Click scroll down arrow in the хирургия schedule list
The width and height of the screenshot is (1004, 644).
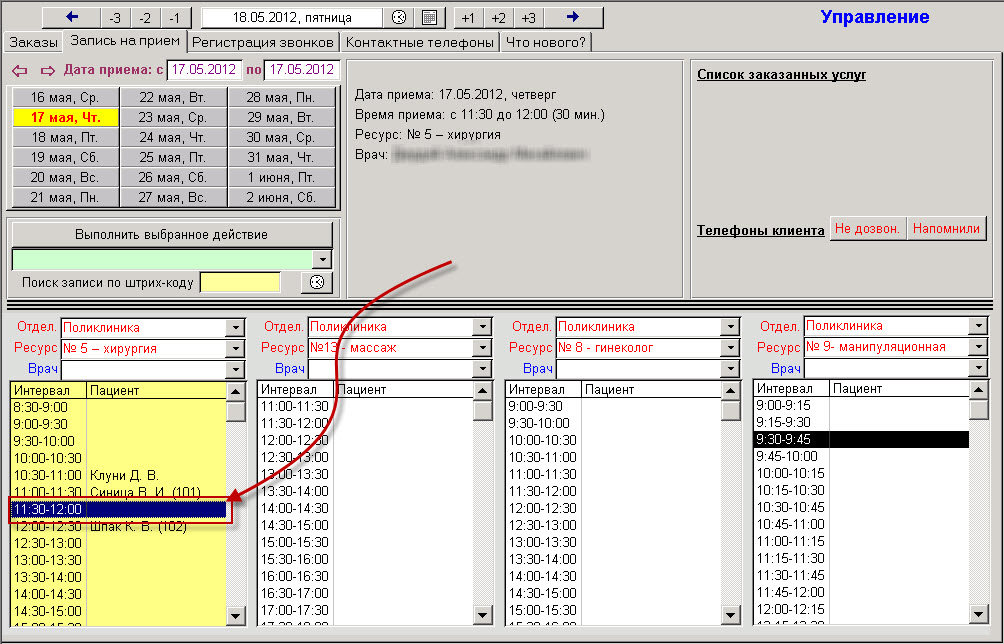[x=236, y=616]
